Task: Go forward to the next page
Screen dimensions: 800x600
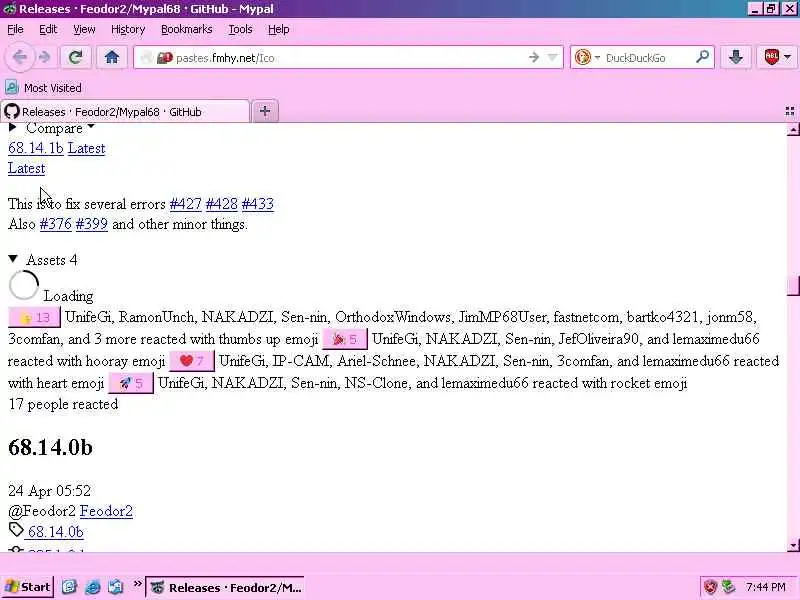Action: tap(45, 57)
